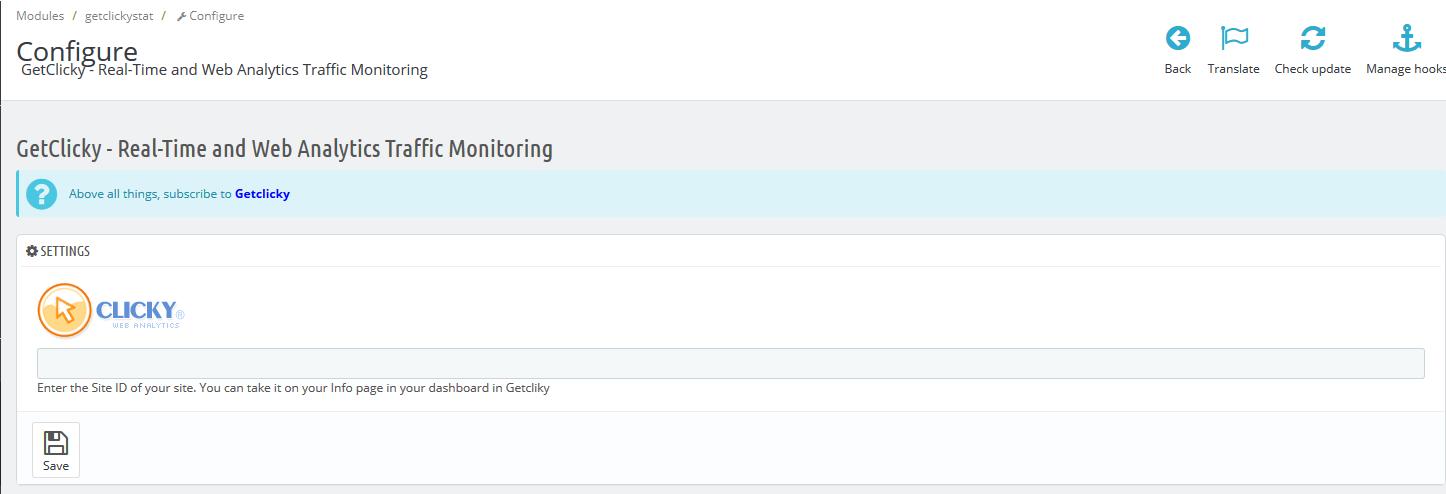Screen dimensions: 1446x494
Task: Focus the Site ID input field
Action: point(730,363)
